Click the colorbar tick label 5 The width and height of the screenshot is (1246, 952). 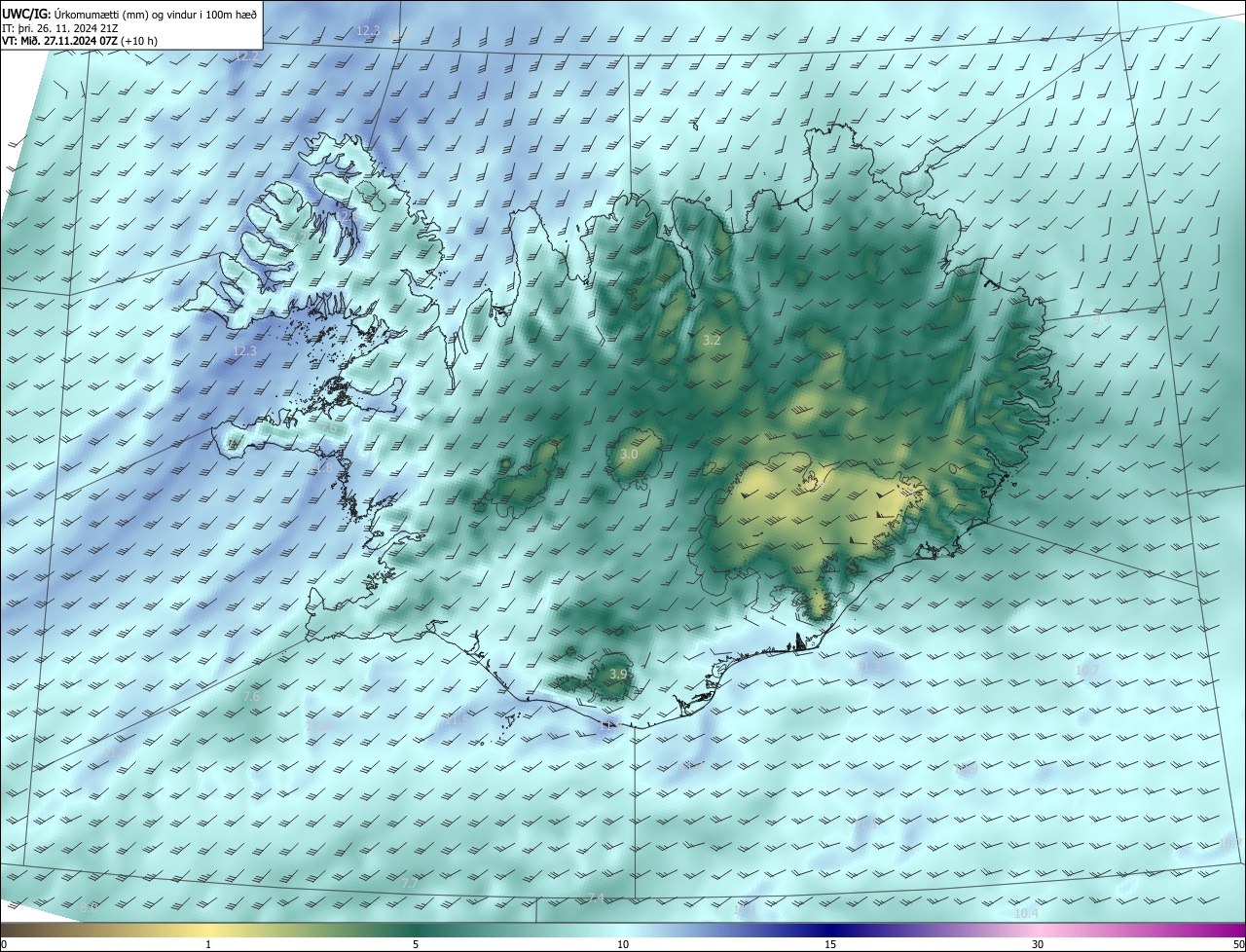[416, 944]
